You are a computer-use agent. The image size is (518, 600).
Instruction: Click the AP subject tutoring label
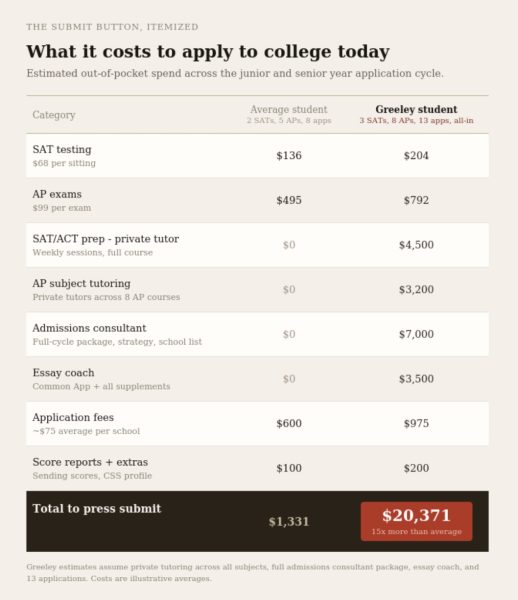click(81, 284)
